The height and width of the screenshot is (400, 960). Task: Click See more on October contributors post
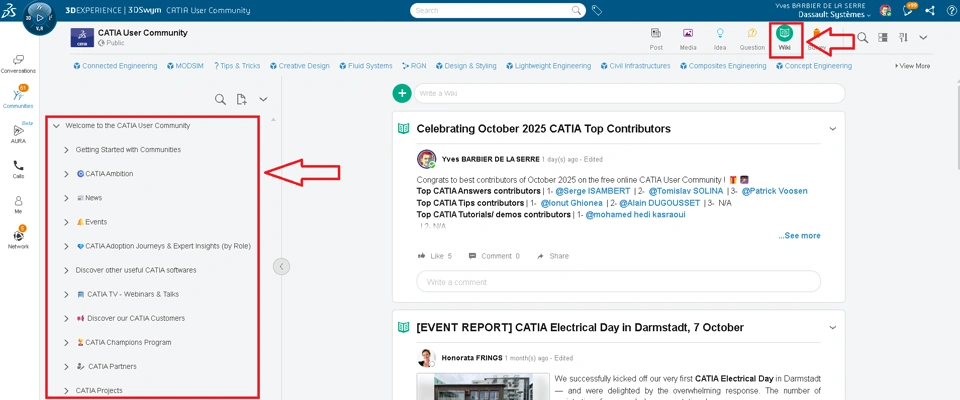click(800, 236)
